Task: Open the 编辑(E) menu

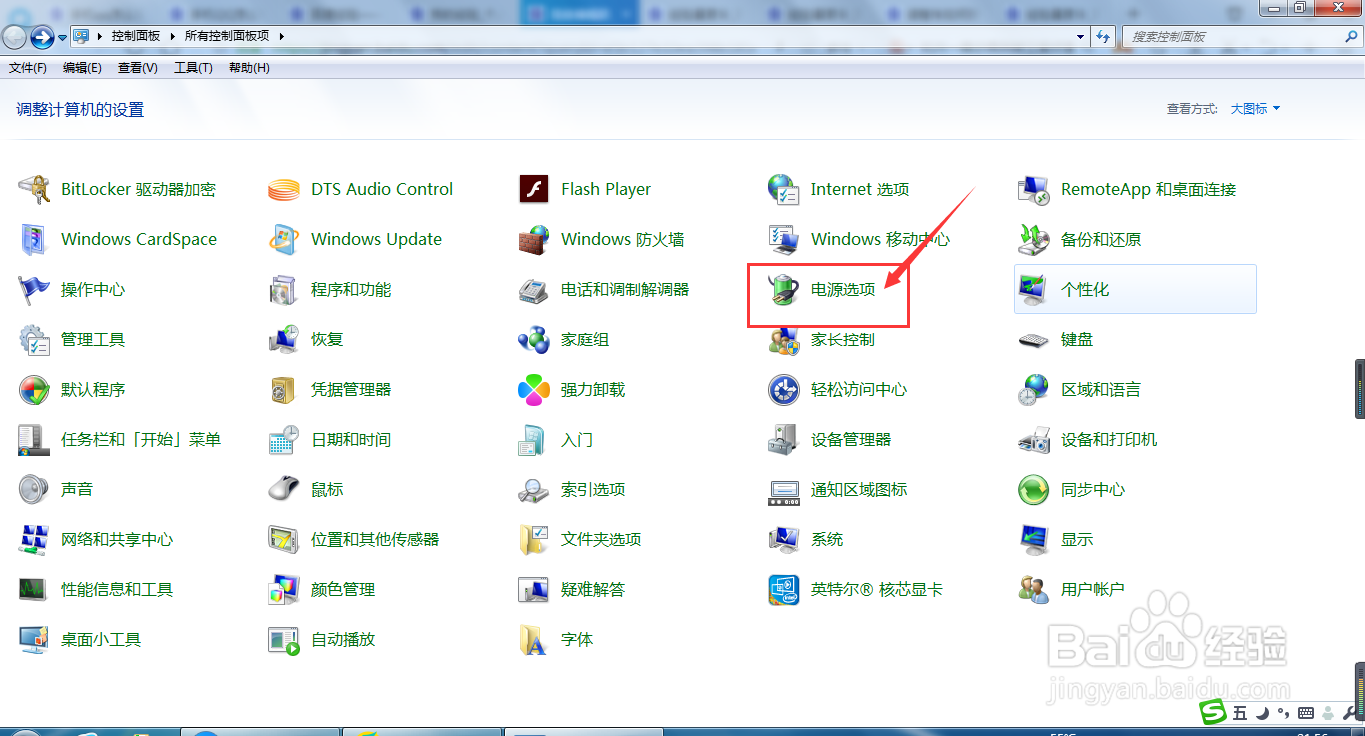Action: [82, 68]
